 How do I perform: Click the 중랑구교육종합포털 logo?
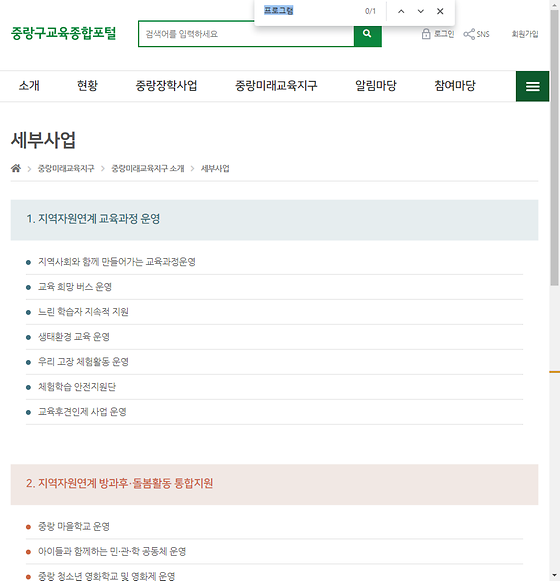click(63, 33)
